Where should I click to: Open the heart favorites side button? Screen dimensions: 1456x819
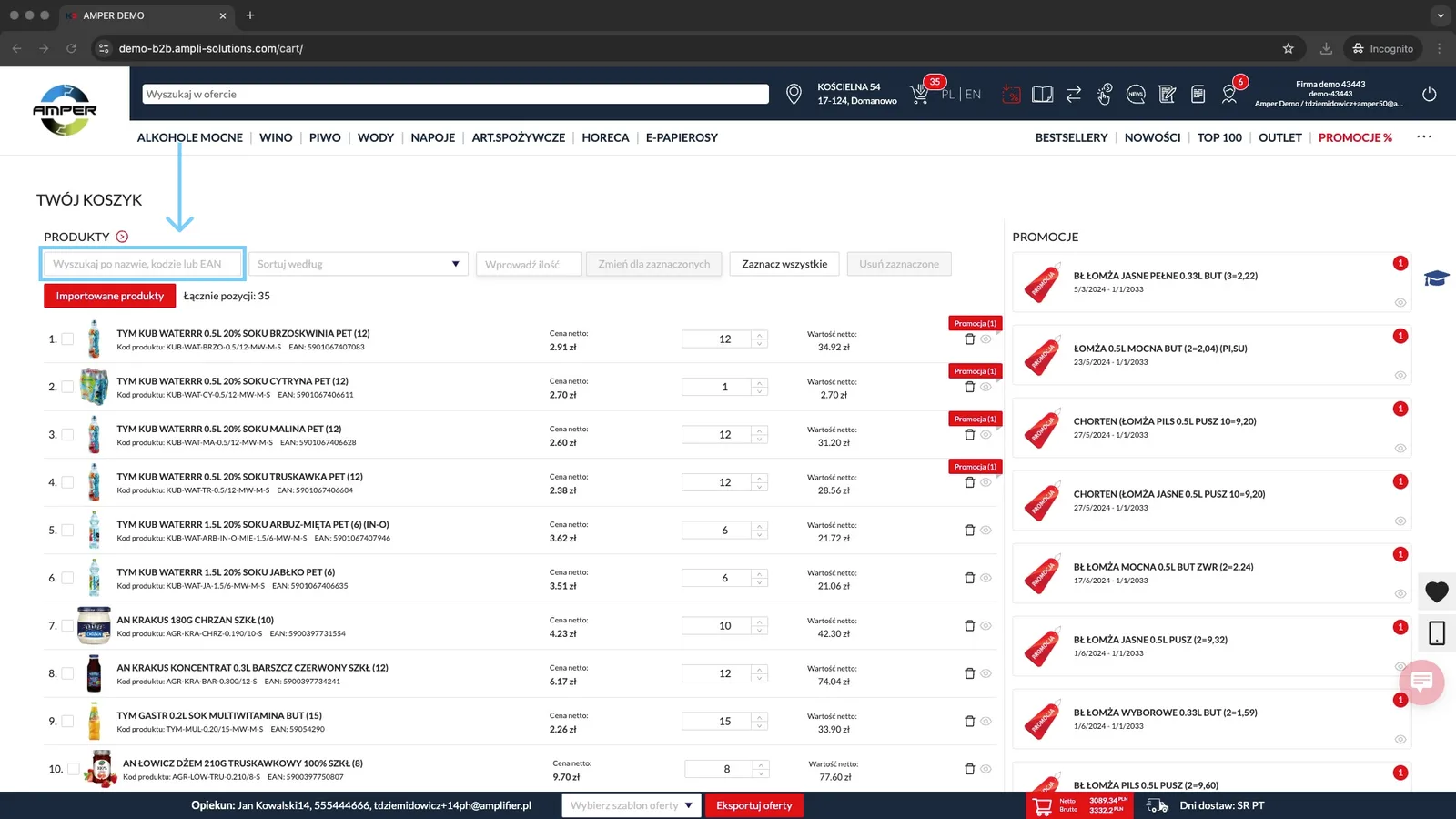click(1437, 592)
